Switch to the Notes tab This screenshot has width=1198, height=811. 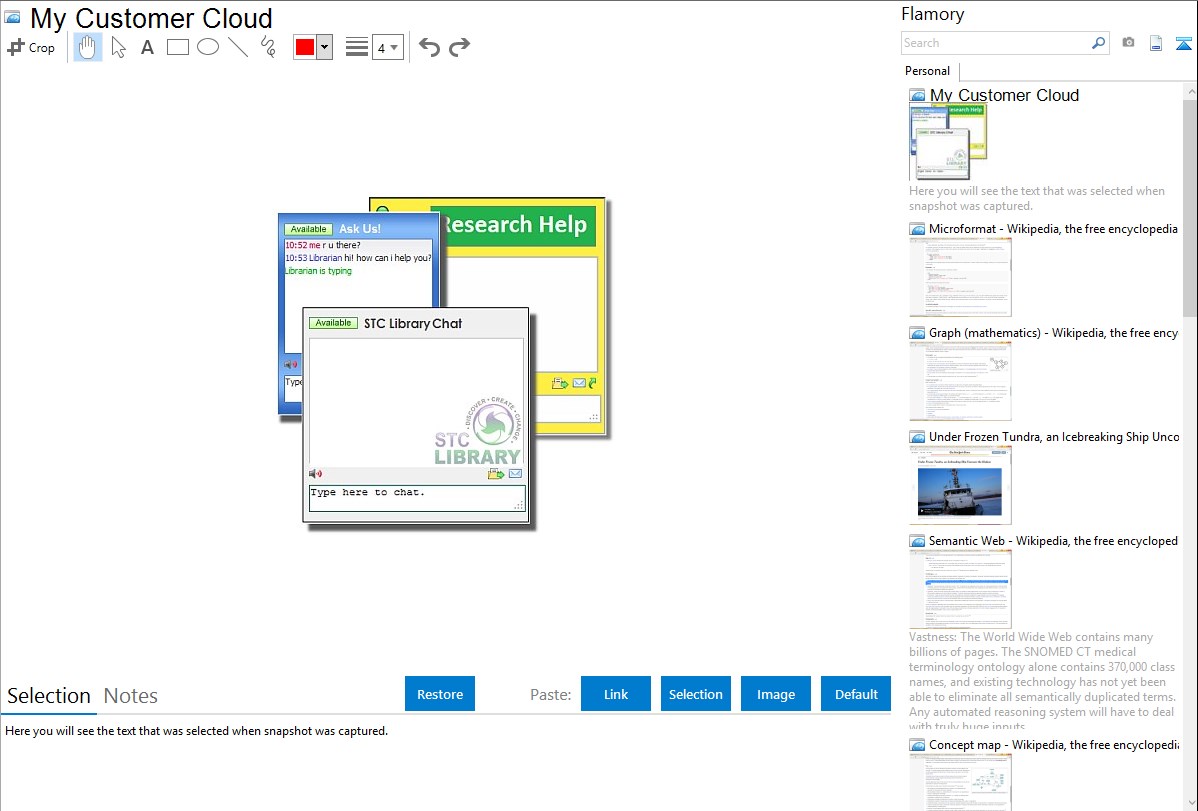pyautogui.click(x=131, y=696)
